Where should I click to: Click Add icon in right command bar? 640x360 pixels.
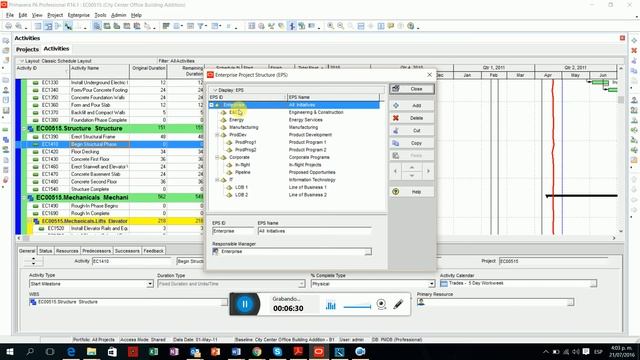click(x=634, y=40)
